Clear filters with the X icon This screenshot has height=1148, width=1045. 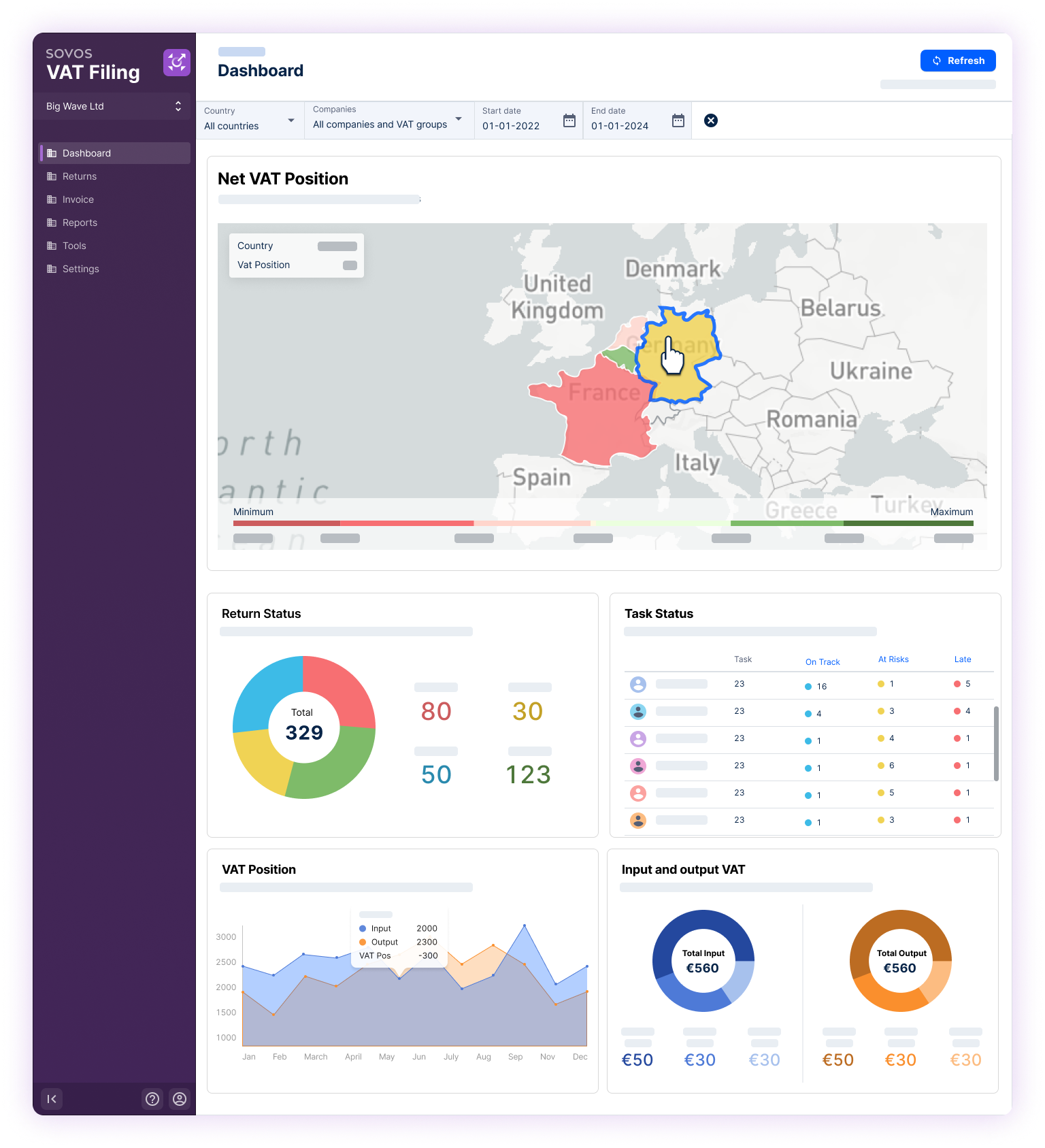[x=711, y=120]
